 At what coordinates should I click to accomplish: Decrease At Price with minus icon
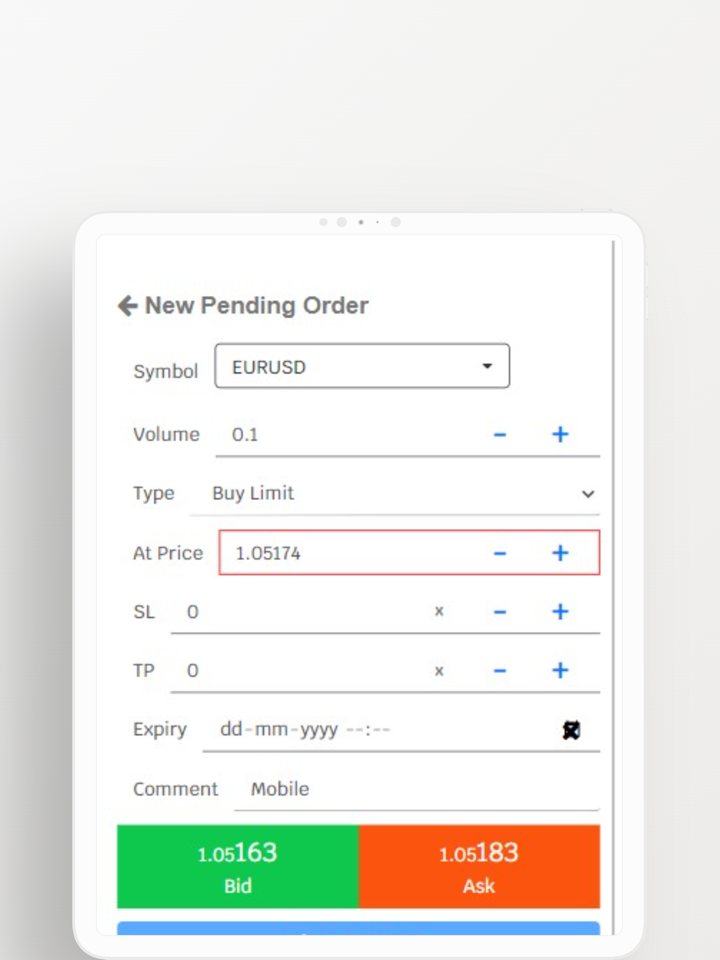click(500, 553)
